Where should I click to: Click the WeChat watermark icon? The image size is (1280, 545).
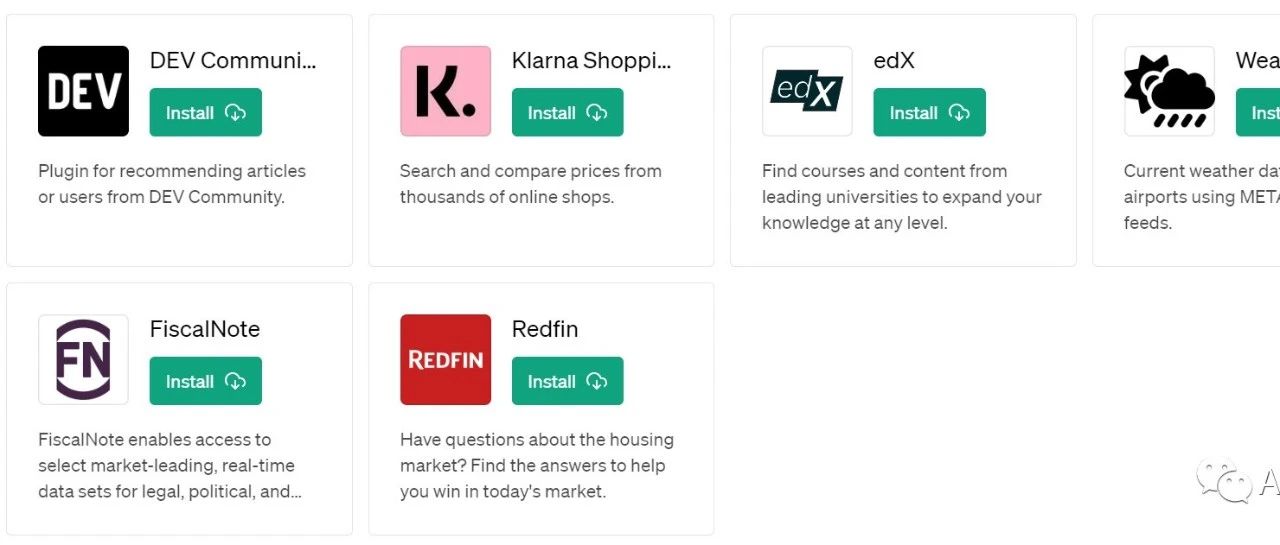click(1224, 481)
